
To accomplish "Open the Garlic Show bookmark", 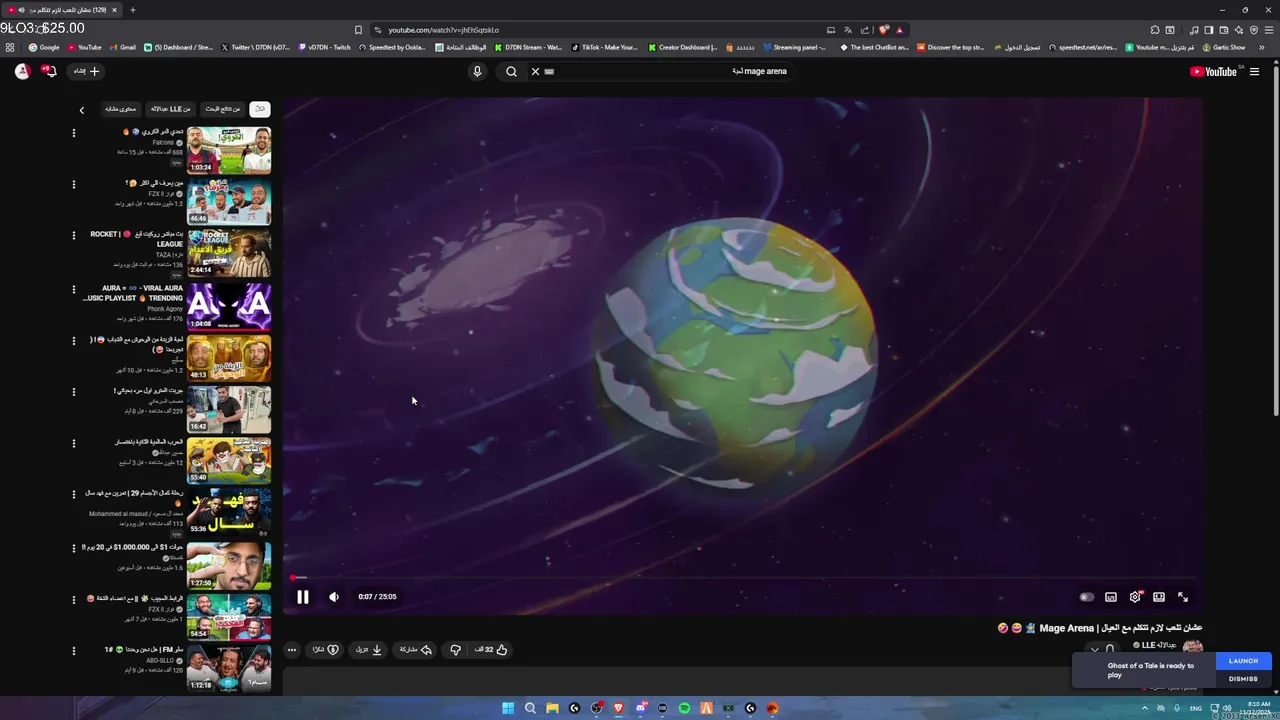I will coord(1224,47).
